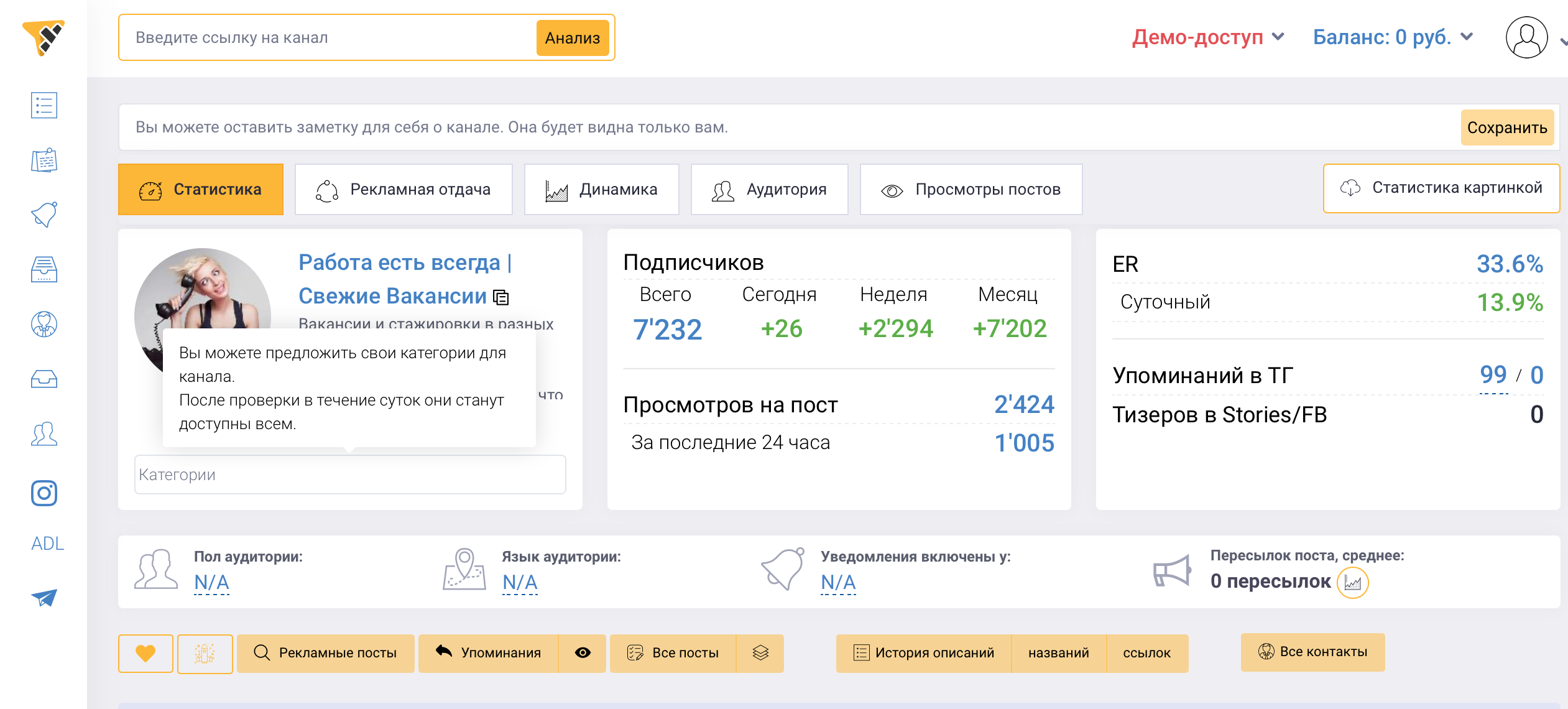
Task: Click the copy icon beside channel name
Action: [501, 298]
